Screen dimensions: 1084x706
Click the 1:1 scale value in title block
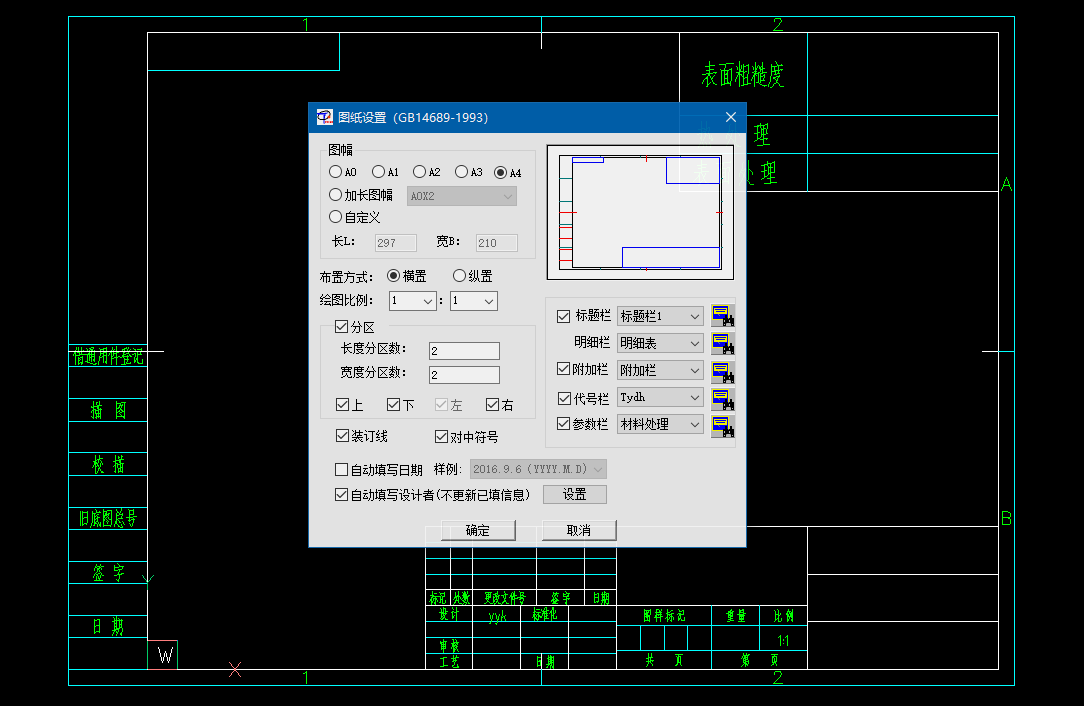783,640
